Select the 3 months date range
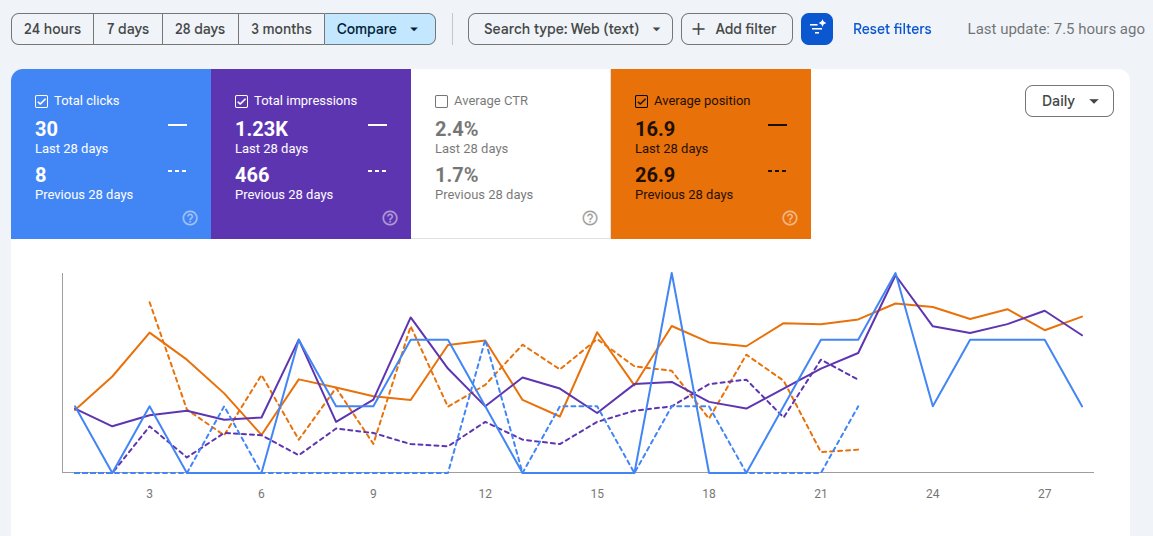The image size is (1153, 536). (281, 29)
